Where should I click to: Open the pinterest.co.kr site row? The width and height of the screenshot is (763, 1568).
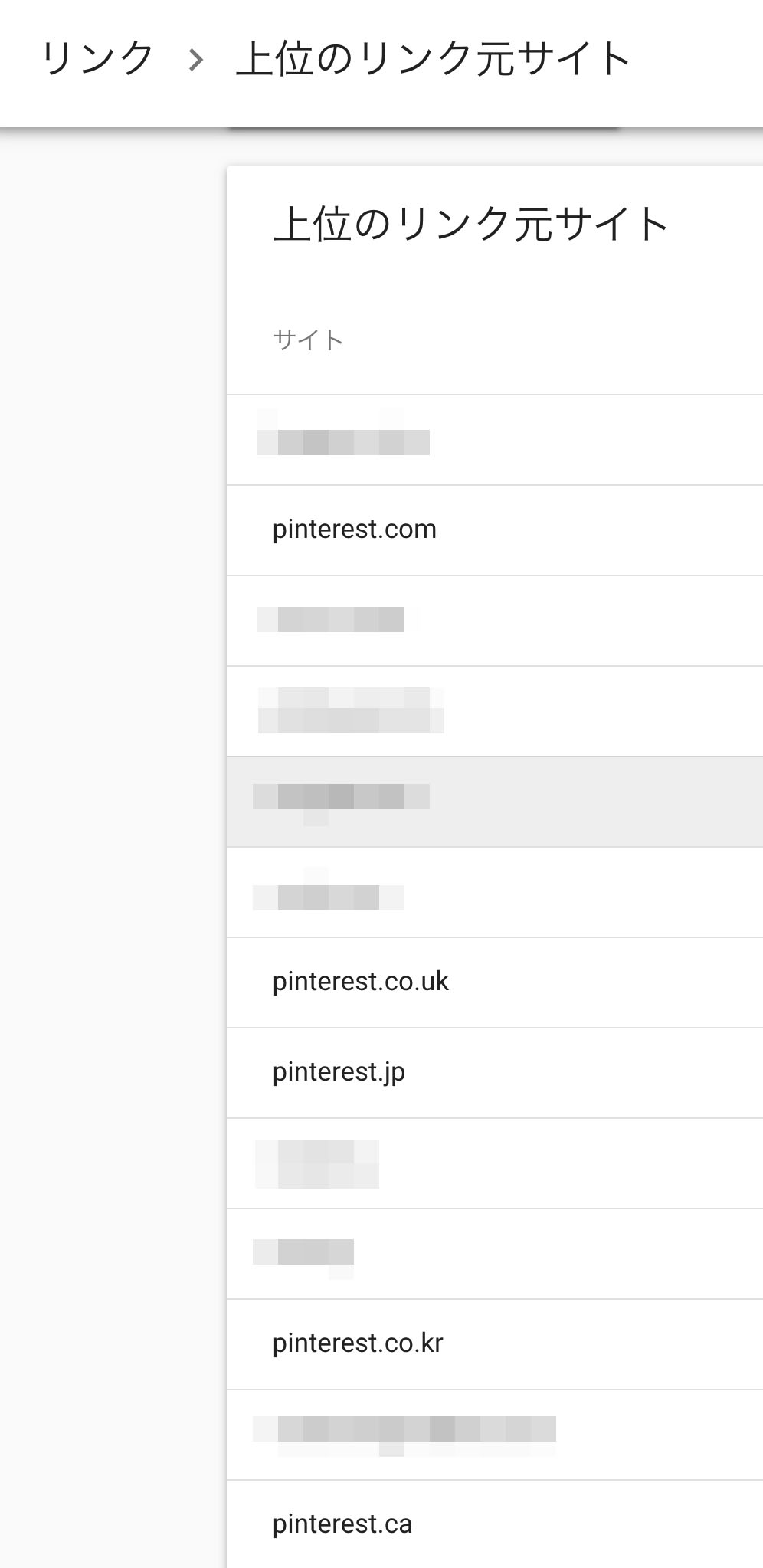pyautogui.click(x=358, y=1343)
